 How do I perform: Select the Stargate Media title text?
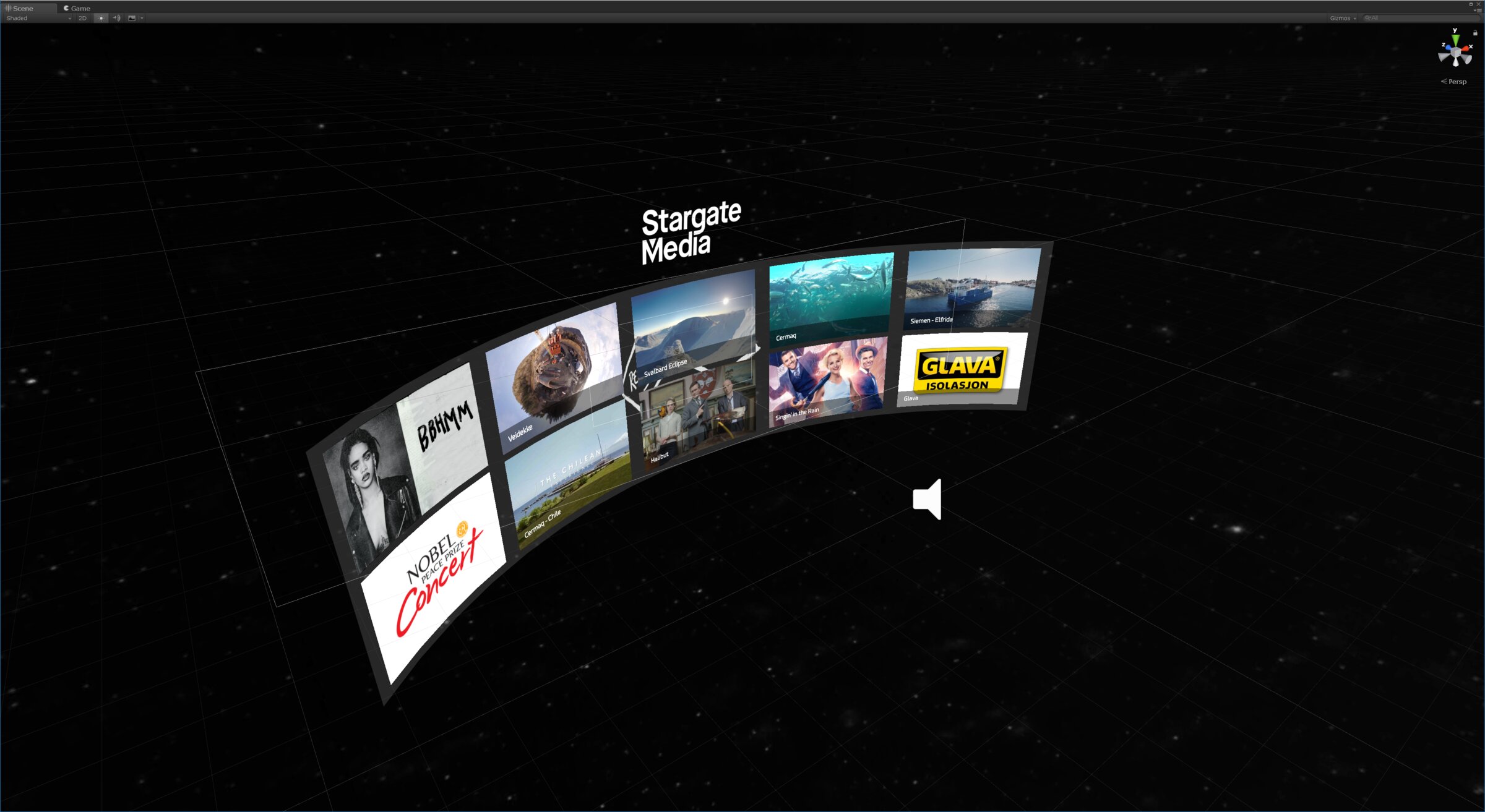[x=691, y=233]
